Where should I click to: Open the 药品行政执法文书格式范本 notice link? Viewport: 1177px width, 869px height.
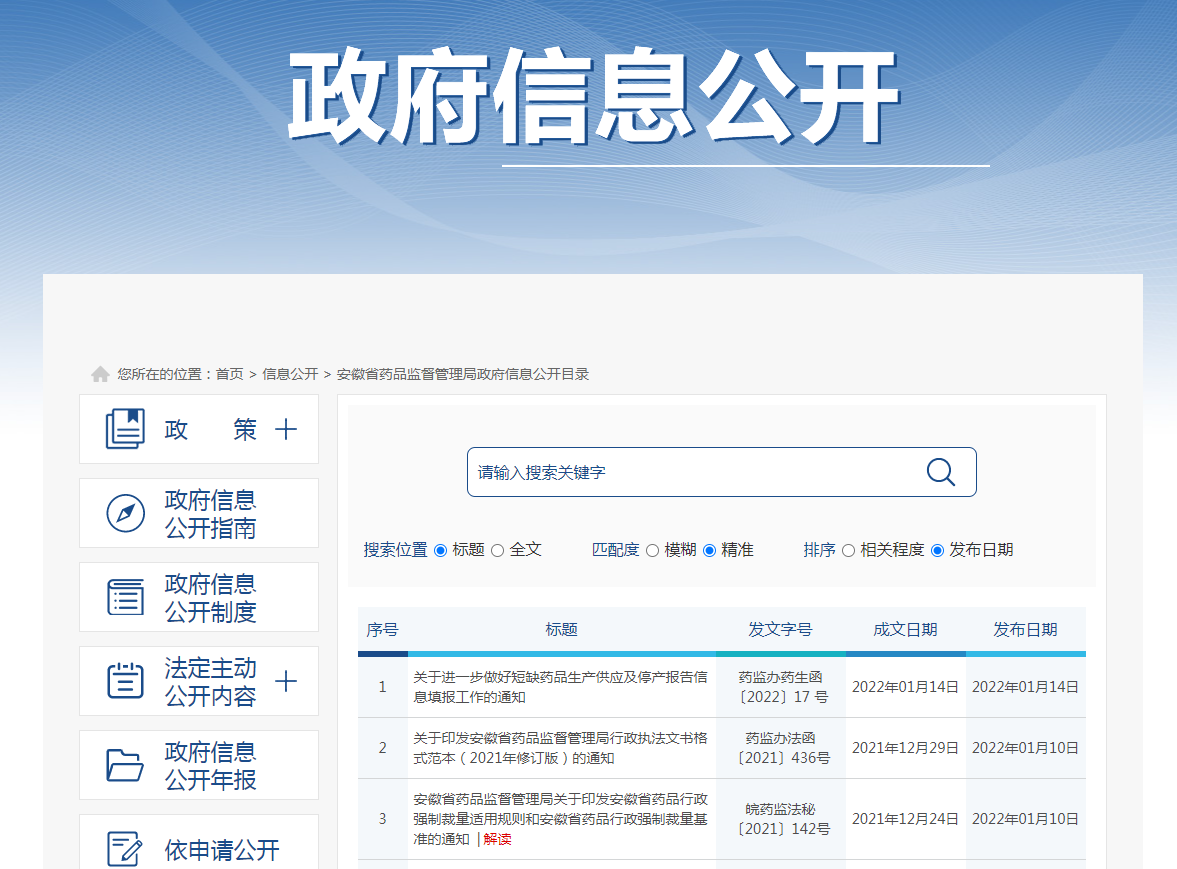tap(560, 748)
